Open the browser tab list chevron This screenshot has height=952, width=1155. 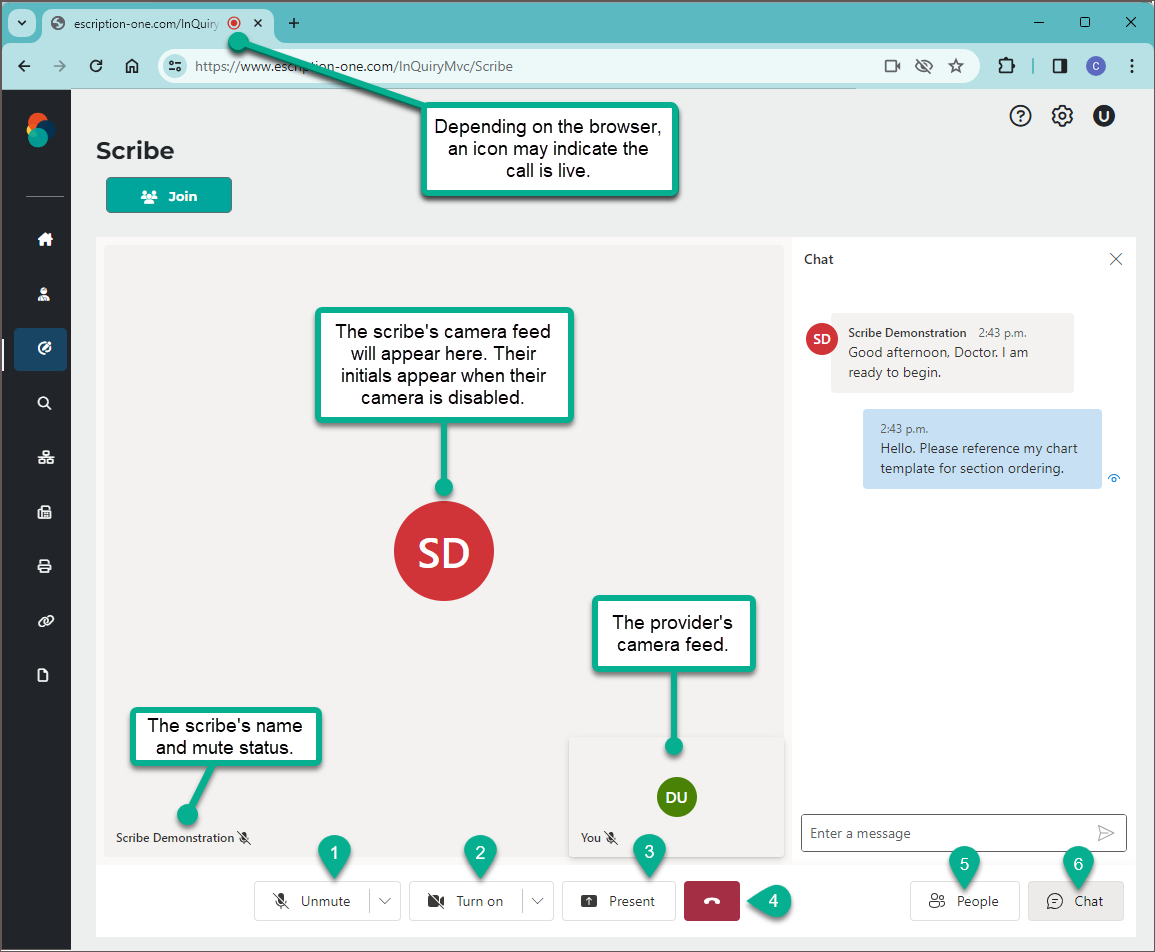click(x=21, y=23)
